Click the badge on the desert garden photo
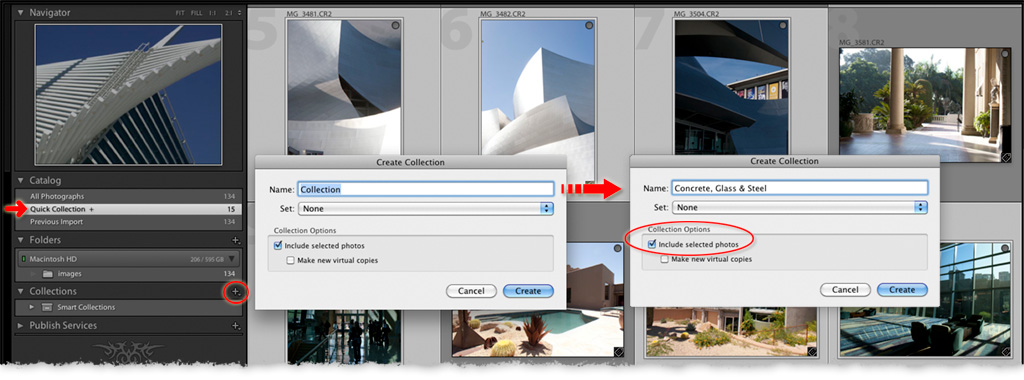 pyautogui.click(x=812, y=353)
